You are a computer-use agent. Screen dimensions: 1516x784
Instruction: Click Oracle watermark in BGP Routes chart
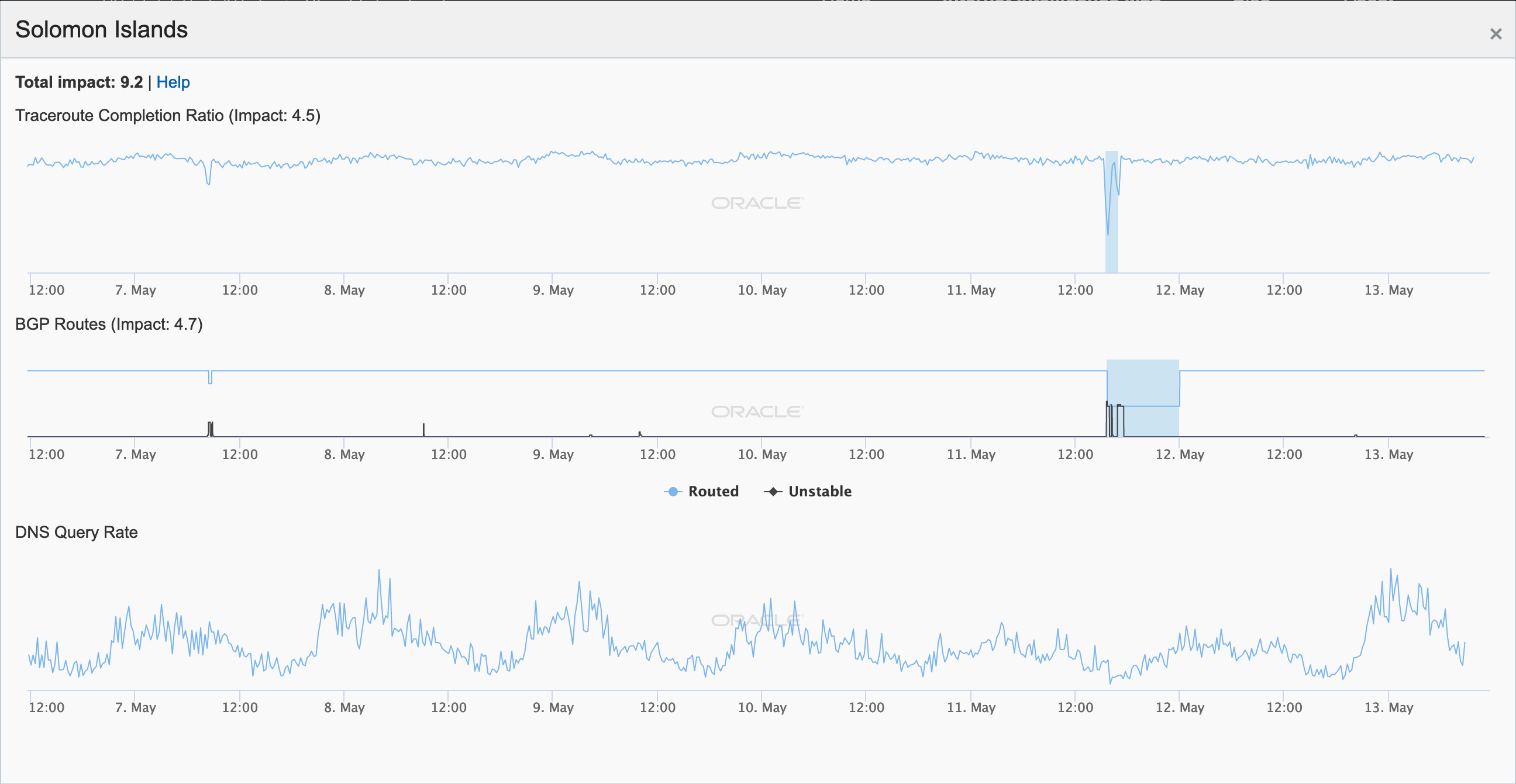coord(757,412)
